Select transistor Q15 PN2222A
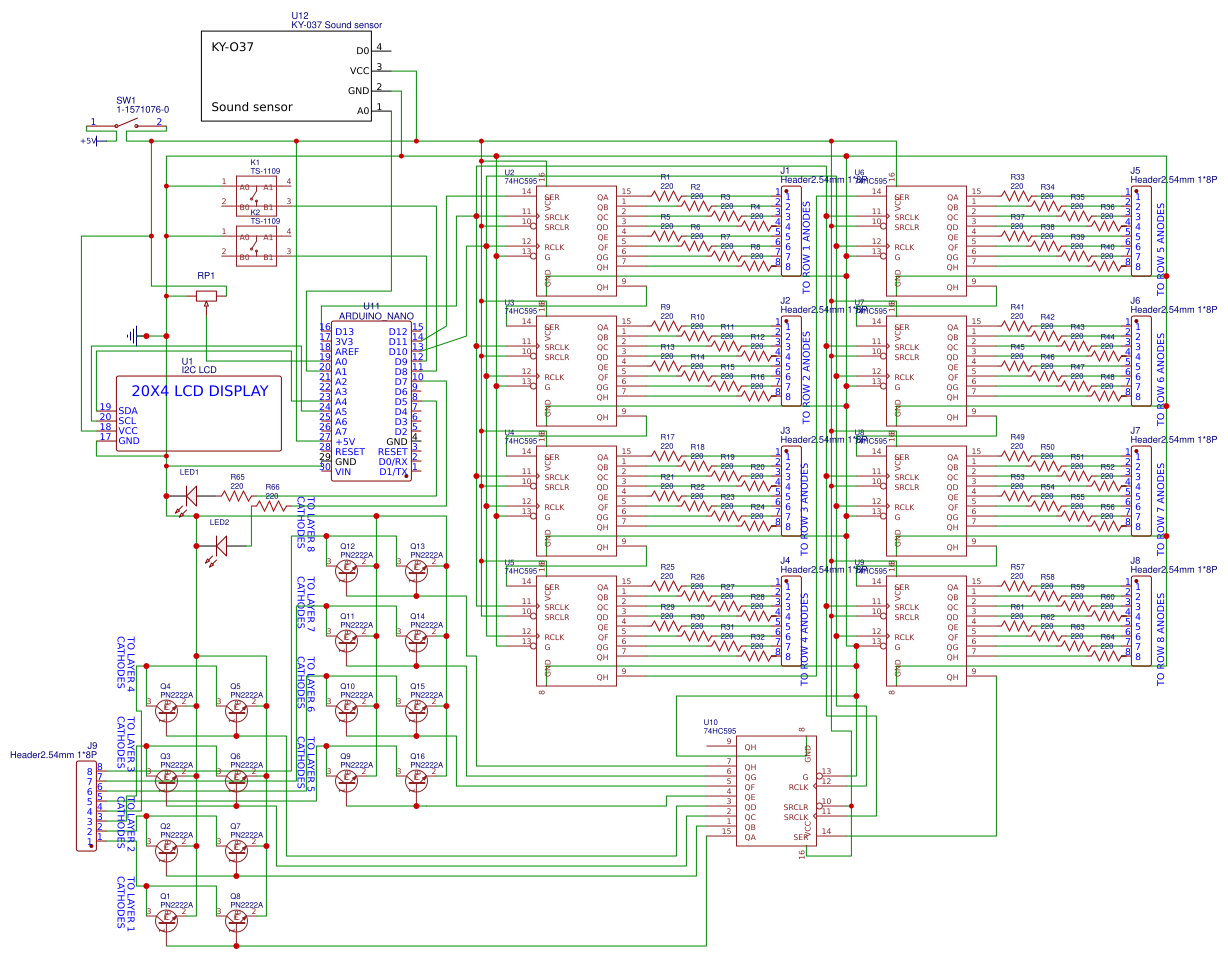 418,710
